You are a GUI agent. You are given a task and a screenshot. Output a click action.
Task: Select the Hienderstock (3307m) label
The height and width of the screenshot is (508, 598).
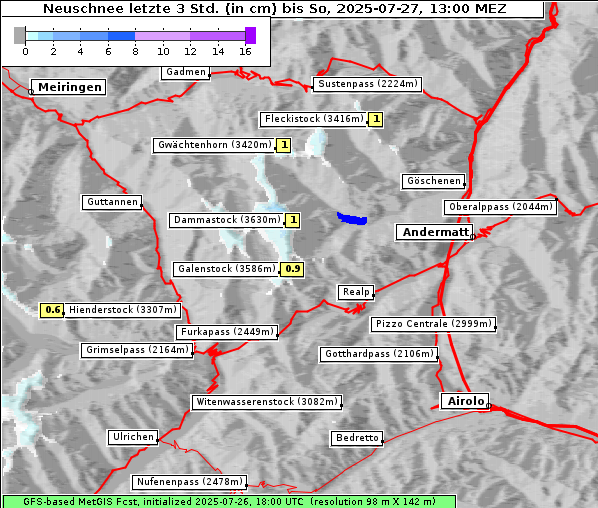pos(122,310)
